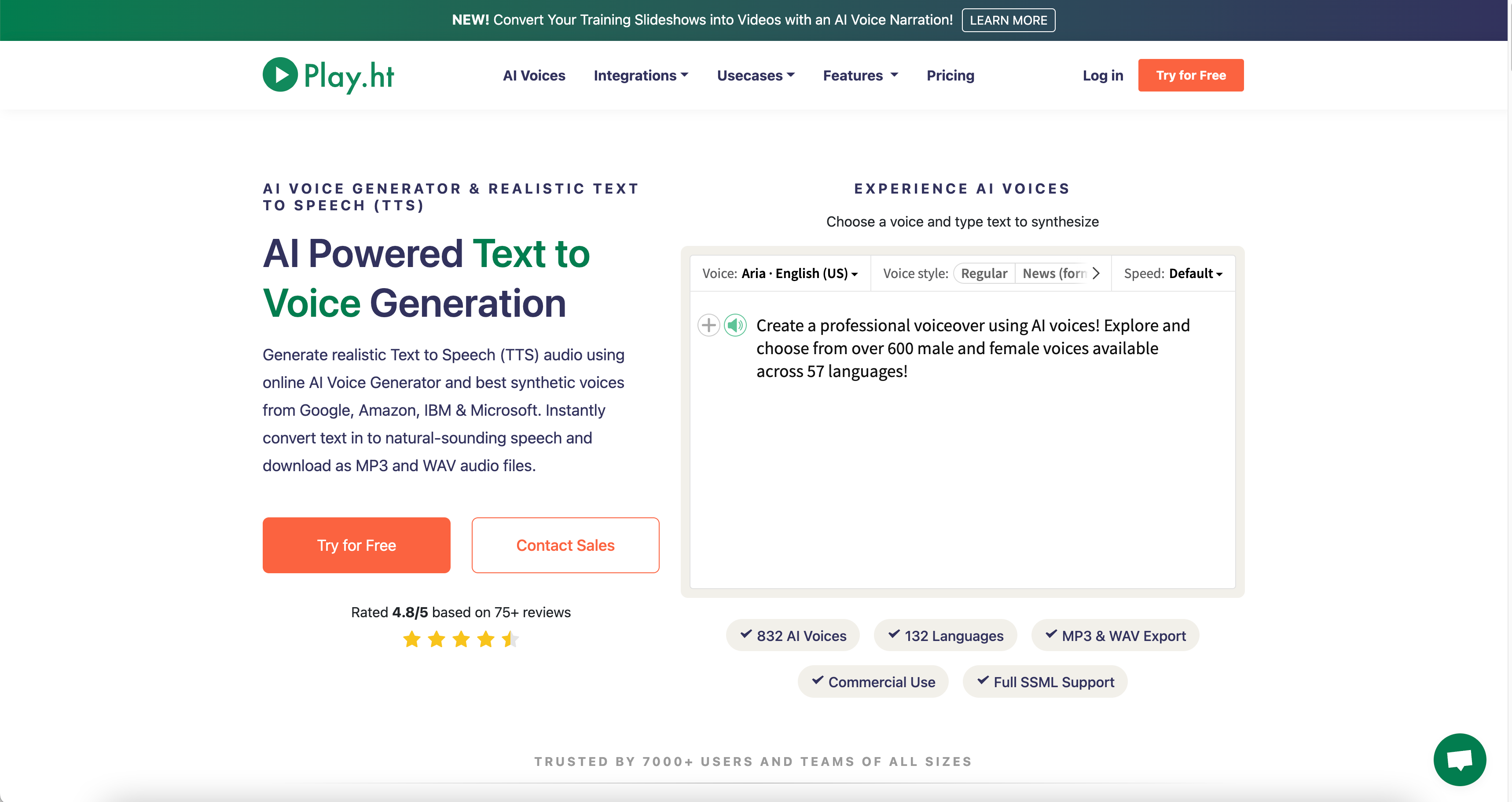
Task: Click the Contact Sales button
Action: point(565,545)
